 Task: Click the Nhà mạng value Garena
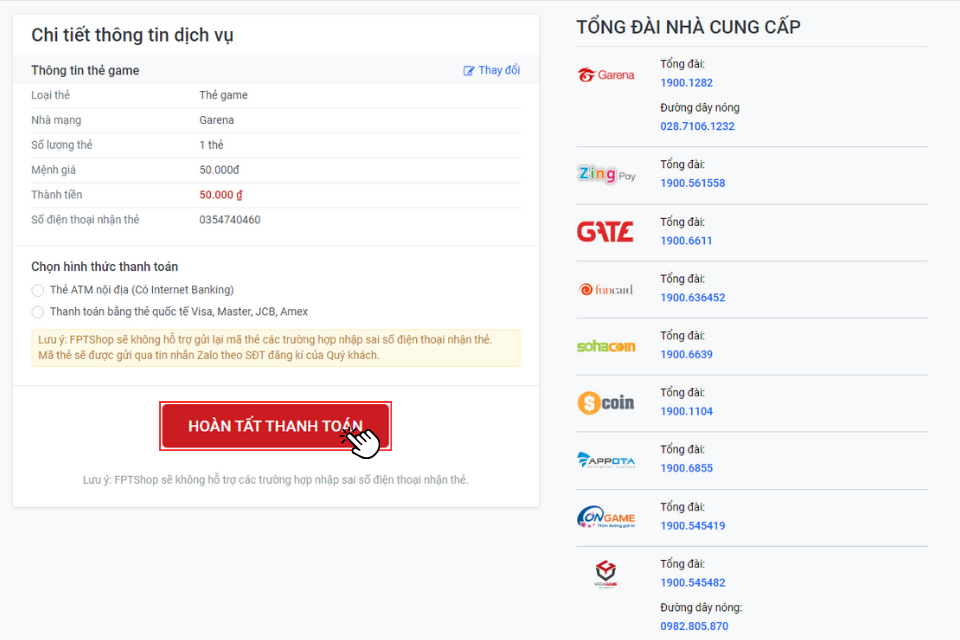point(216,120)
